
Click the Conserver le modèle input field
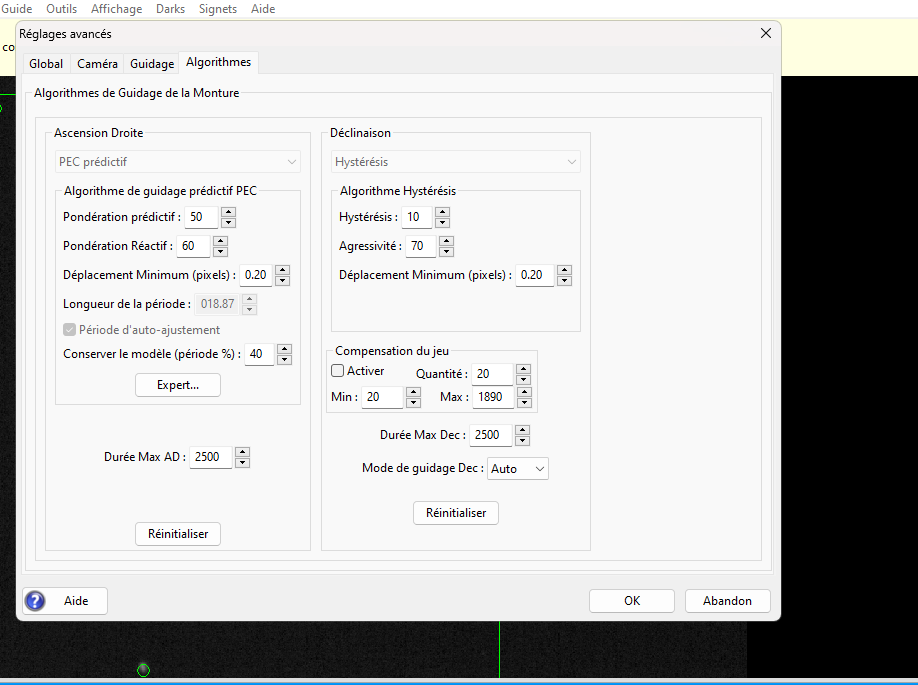click(x=259, y=354)
